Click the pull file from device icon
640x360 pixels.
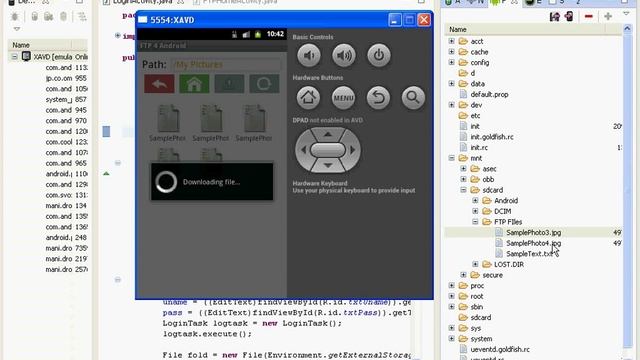555,16
